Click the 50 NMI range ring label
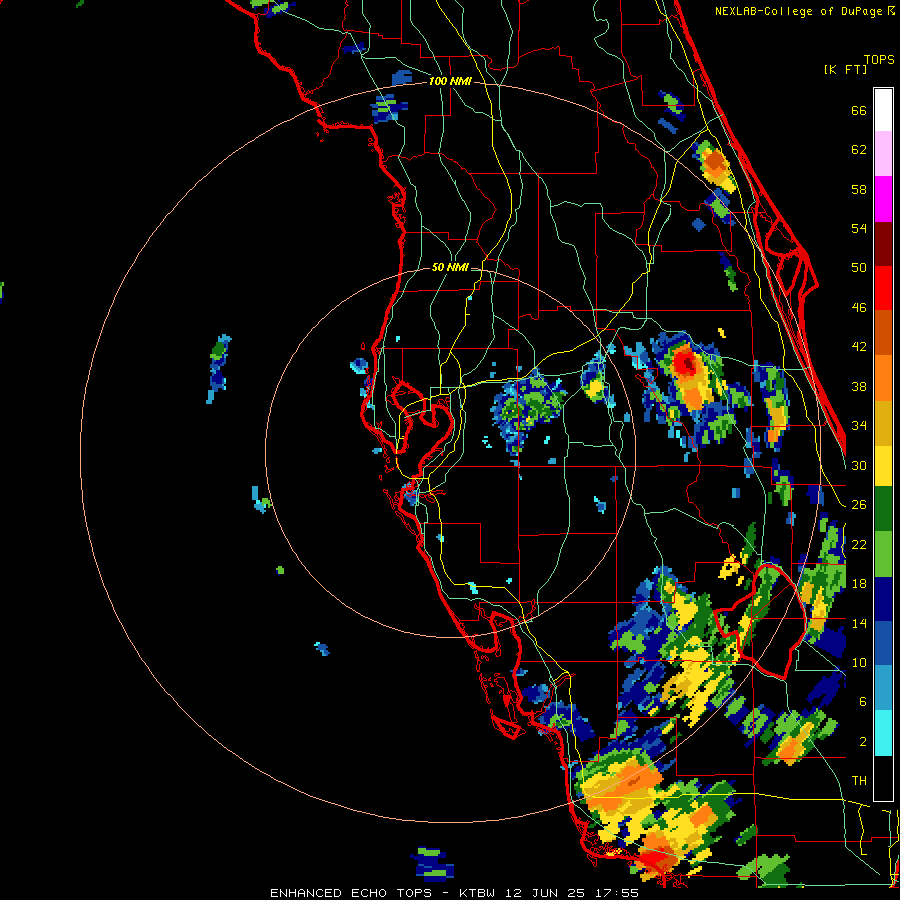The image size is (900, 900). point(450,267)
